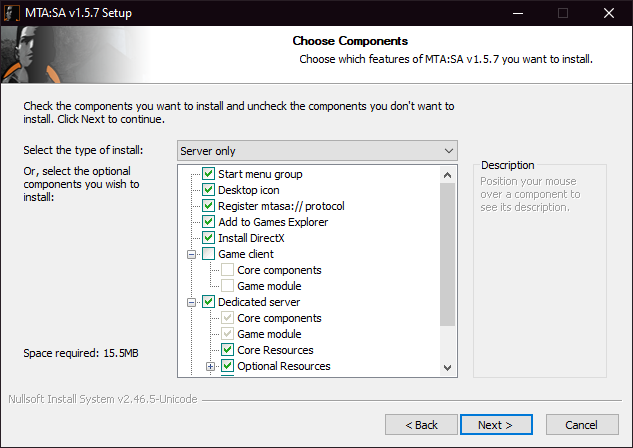Collapse the Game client tree node
The image size is (633, 448).
(x=191, y=254)
